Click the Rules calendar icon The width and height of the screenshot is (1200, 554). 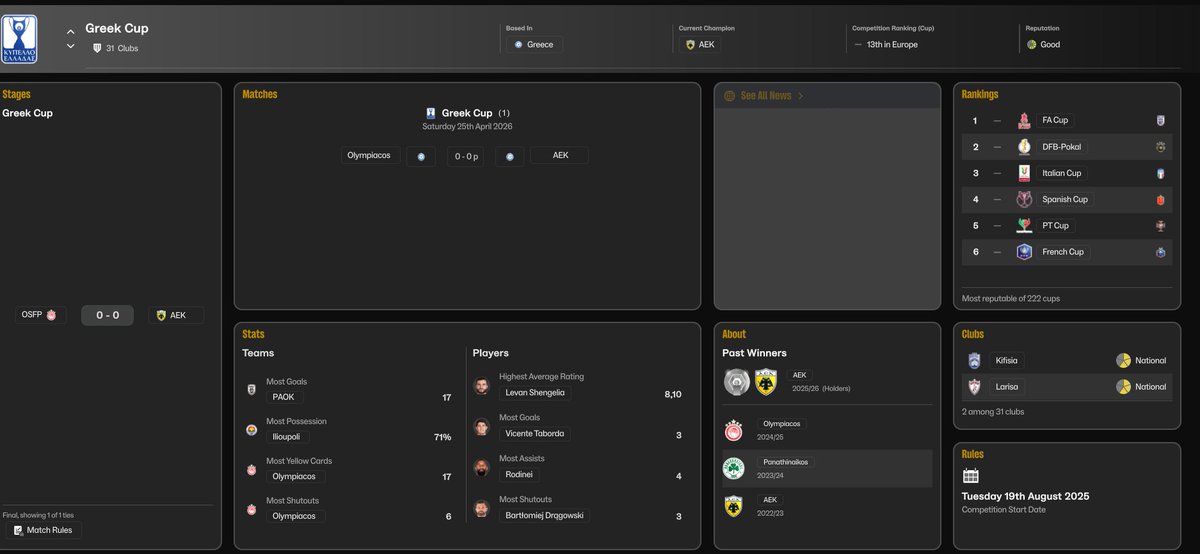pyautogui.click(x=970, y=476)
